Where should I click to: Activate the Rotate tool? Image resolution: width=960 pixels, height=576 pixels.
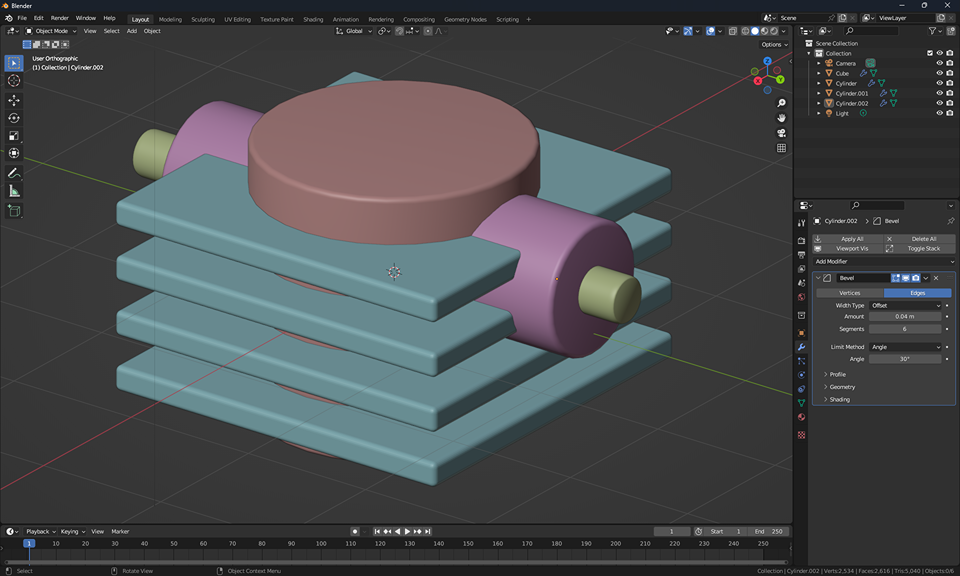(x=14, y=118)
